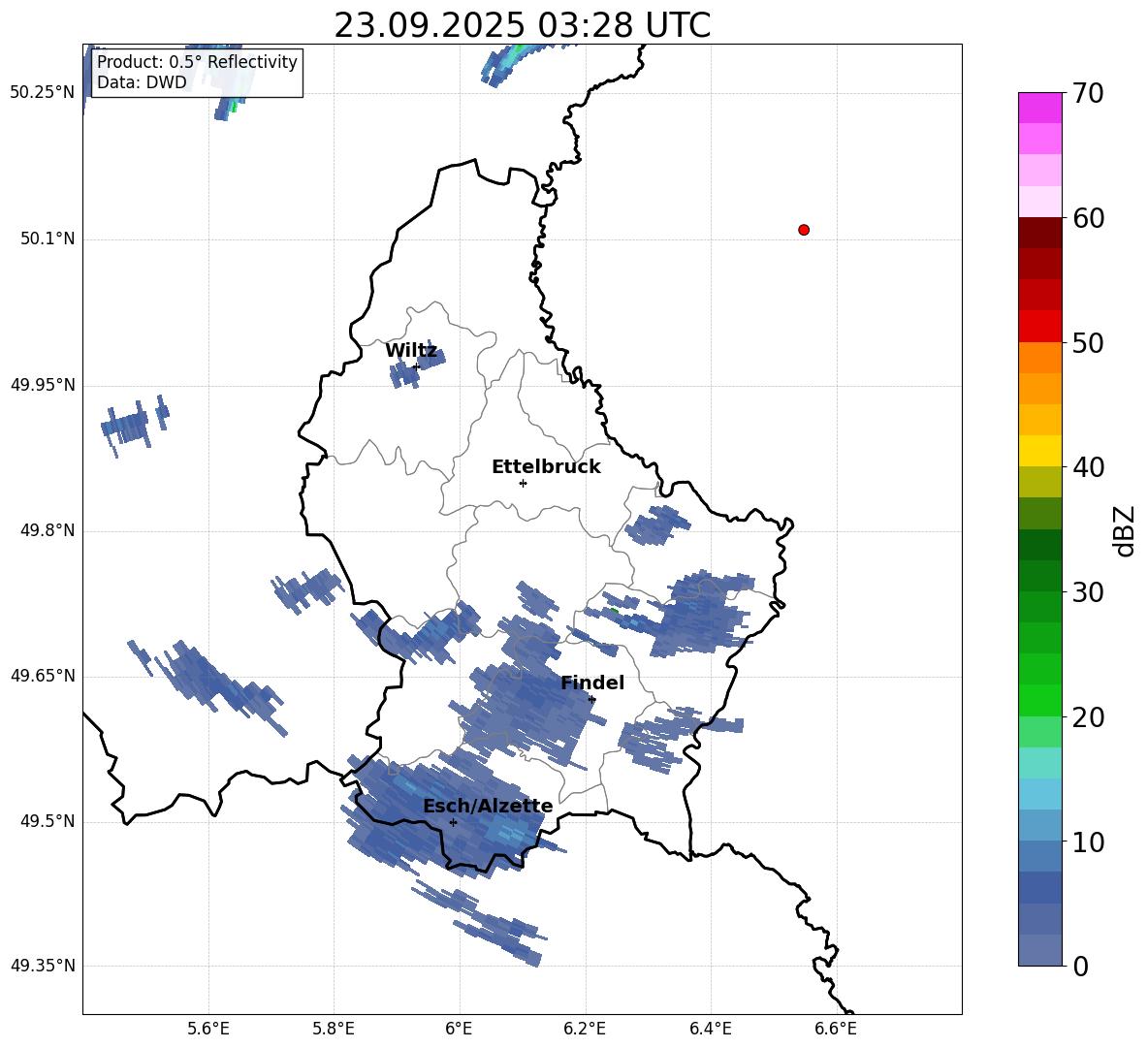The width and height of the screenshot is (1148, 1048).
Task: Click the 60 tick on colorbar
Action: click(1089, 218)
